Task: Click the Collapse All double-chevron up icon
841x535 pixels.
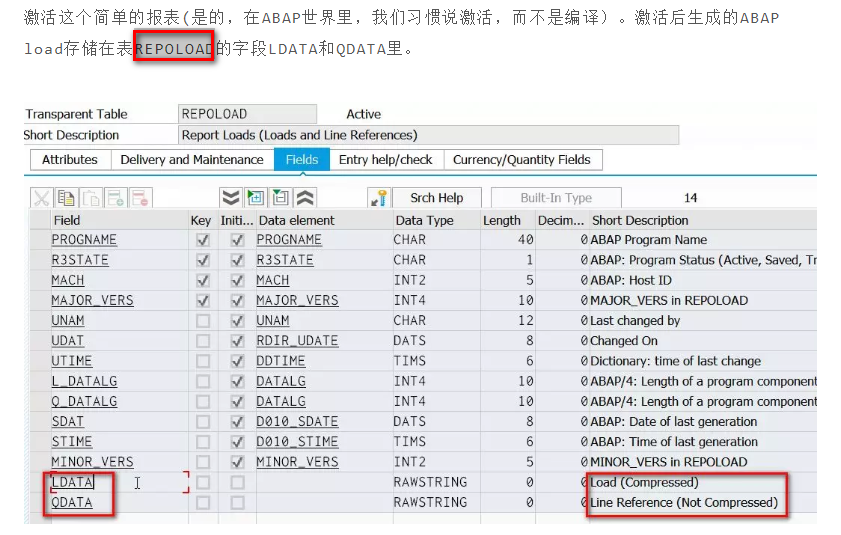Action: 305,198
